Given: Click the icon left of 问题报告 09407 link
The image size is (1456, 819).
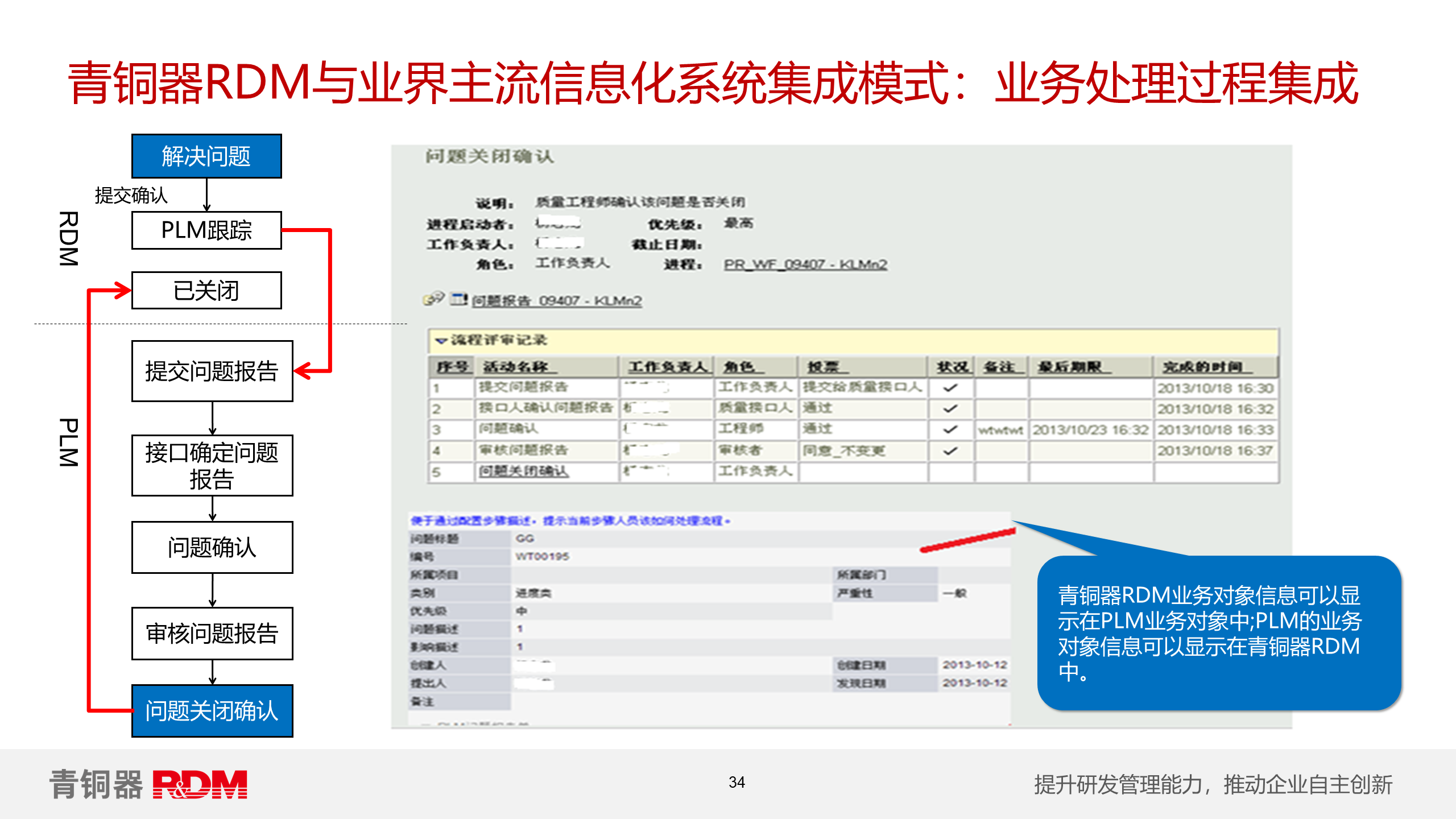Looking at the screenshot, I should [x=433, y=299].
